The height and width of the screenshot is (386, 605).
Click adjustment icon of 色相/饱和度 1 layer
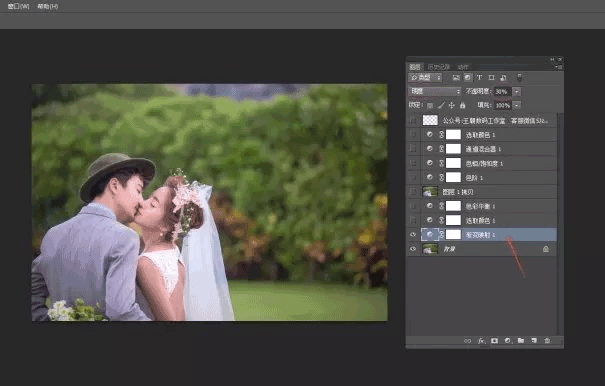(x=429, y=163)
